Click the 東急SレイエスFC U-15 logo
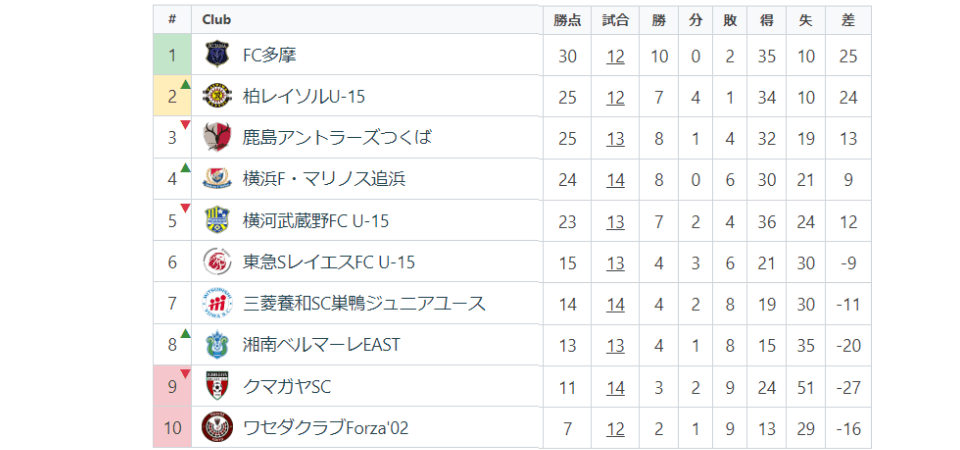The image size is (960, 450). pos(217,262)
